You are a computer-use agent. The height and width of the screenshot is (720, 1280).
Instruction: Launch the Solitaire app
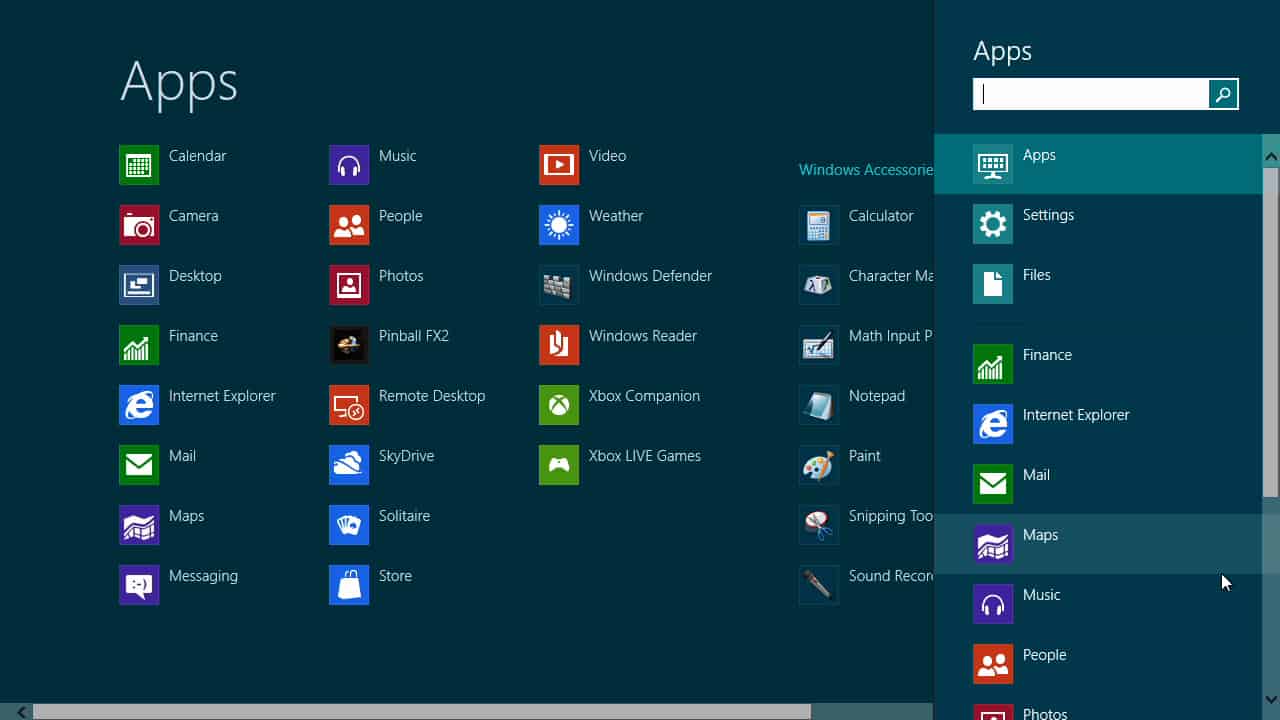coord(349,525)
